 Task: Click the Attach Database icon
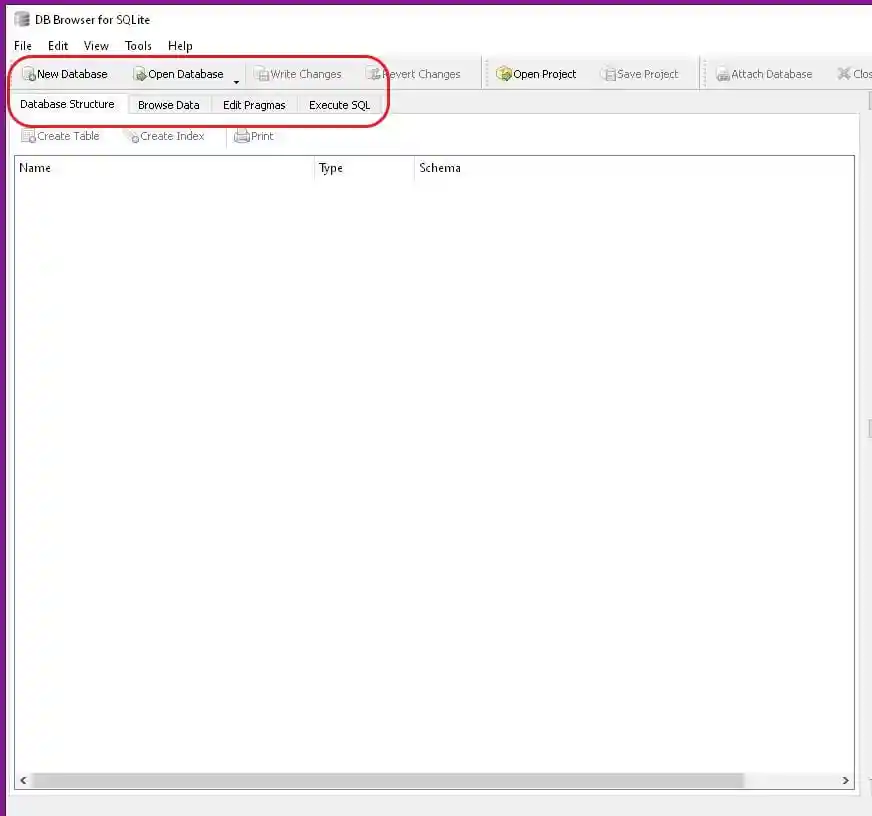[x=722, y=74]
